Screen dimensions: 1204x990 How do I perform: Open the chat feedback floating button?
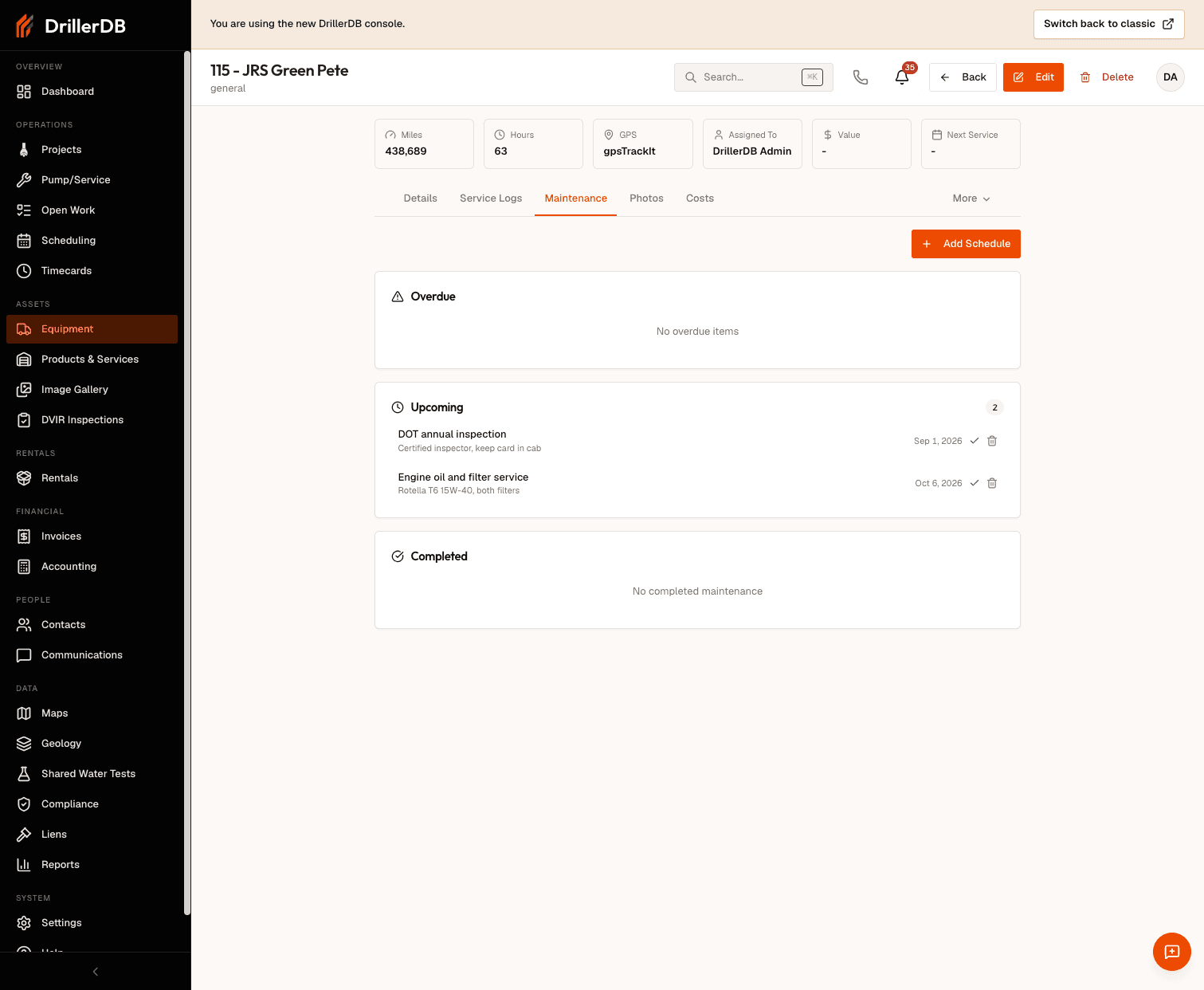1171,952
